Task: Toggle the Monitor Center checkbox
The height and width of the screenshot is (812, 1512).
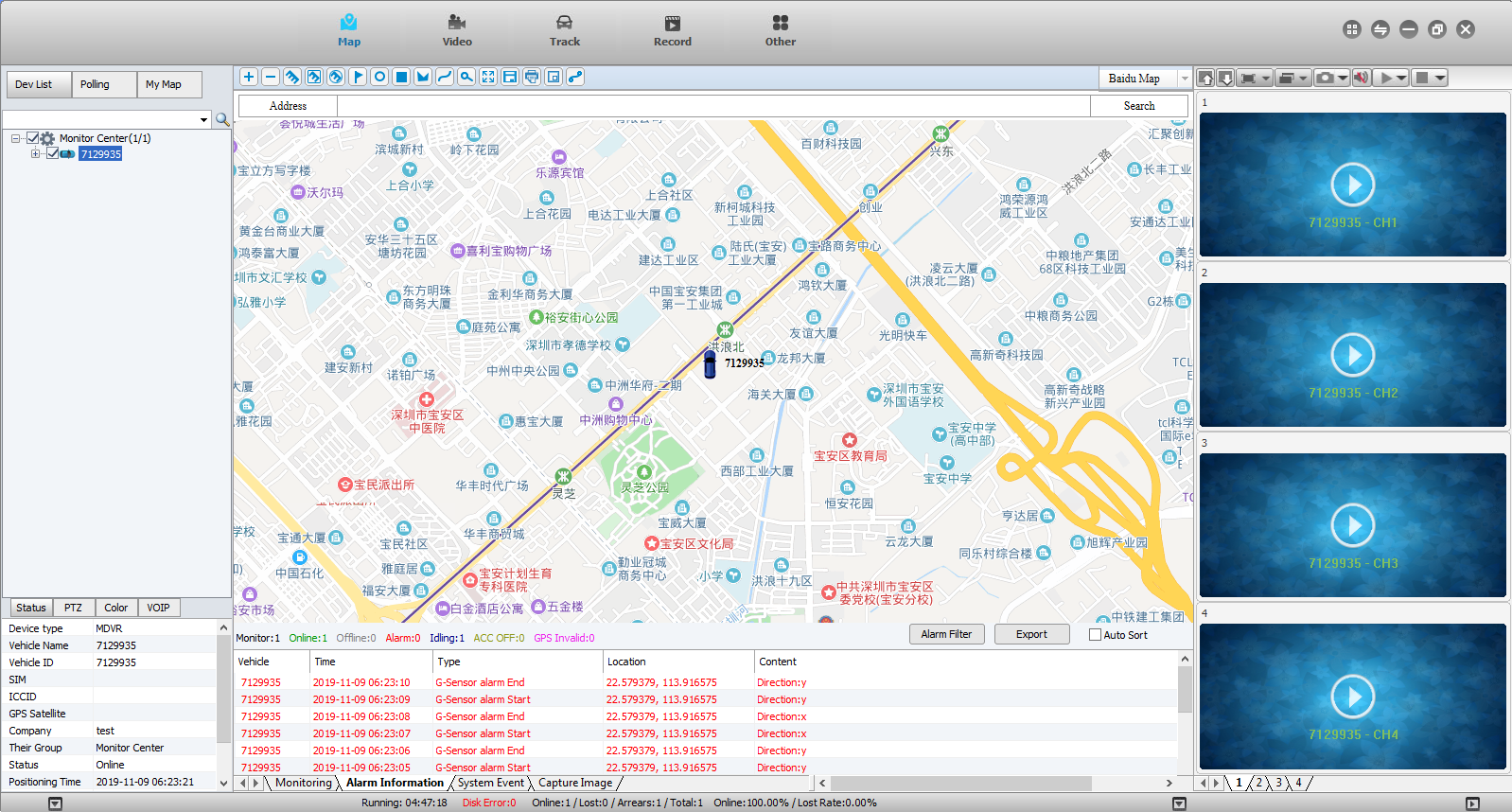Action: tap(33, 138)
